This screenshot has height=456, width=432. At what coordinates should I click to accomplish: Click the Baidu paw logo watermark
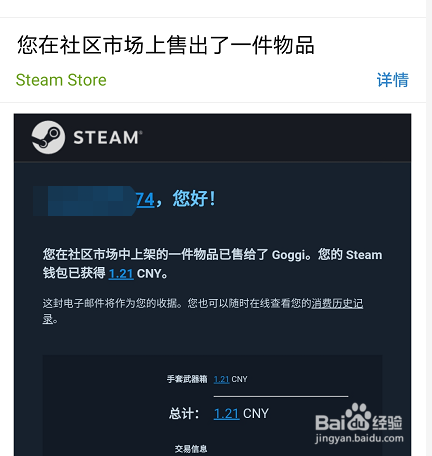358,417
